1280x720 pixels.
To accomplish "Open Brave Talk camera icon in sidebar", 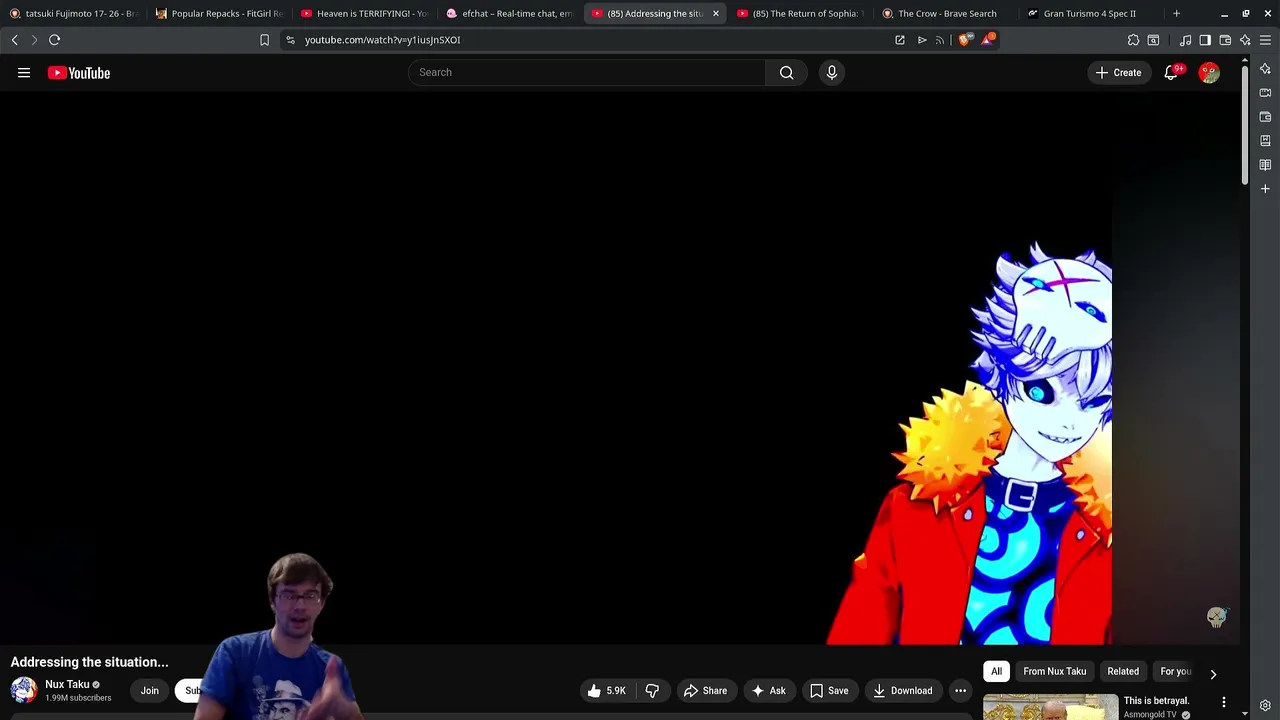I will coord(1265,93).
